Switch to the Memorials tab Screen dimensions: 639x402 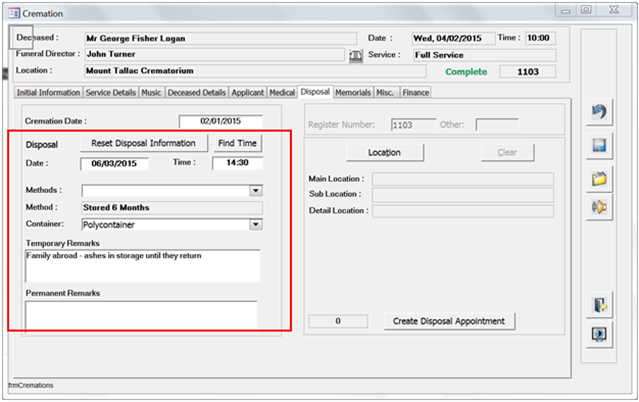click(x=352, y=92)
